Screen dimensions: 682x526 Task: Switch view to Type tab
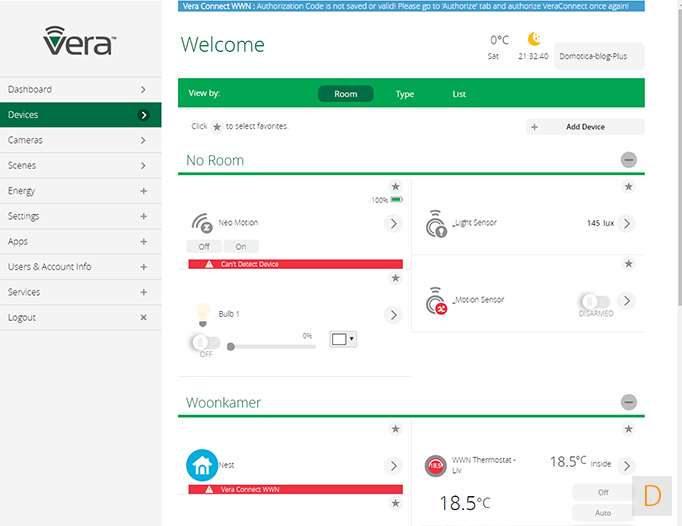click(405, 94)
